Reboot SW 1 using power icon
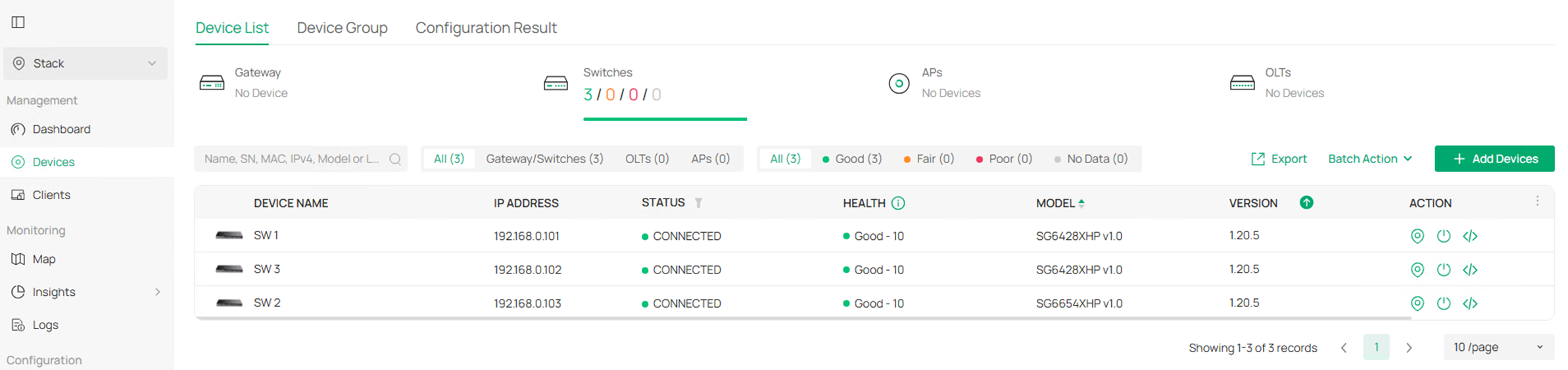The image size is (1568, 370). [1444, 236]
